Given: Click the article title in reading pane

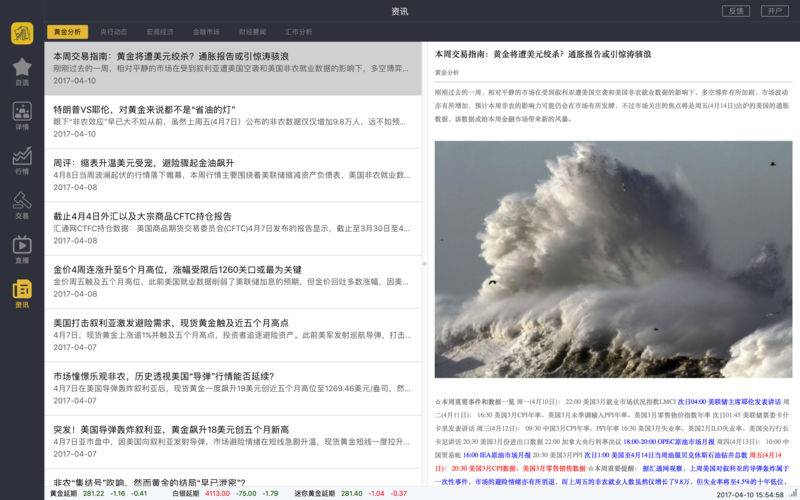Looking at the screenshot, I should click(543, 54).
